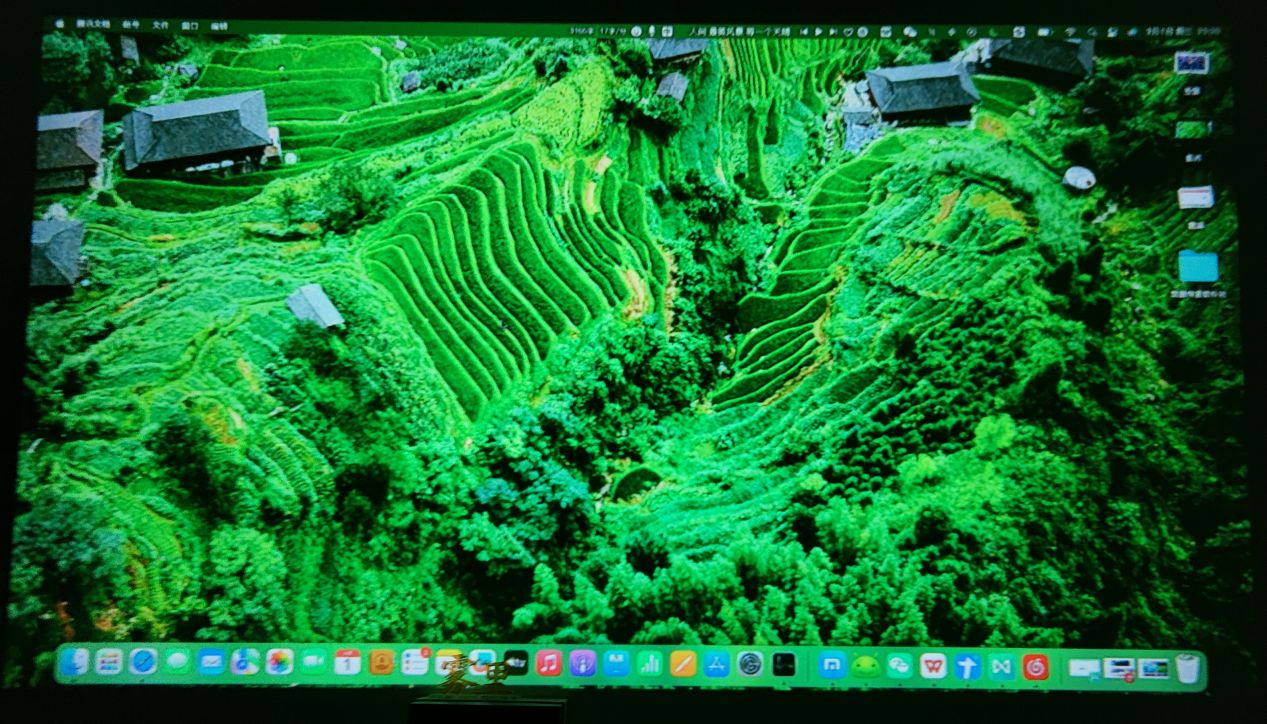The height and width of the screenshot is (724, 1267).
Task: Launch Pages from the Dock
Action: 683,663
